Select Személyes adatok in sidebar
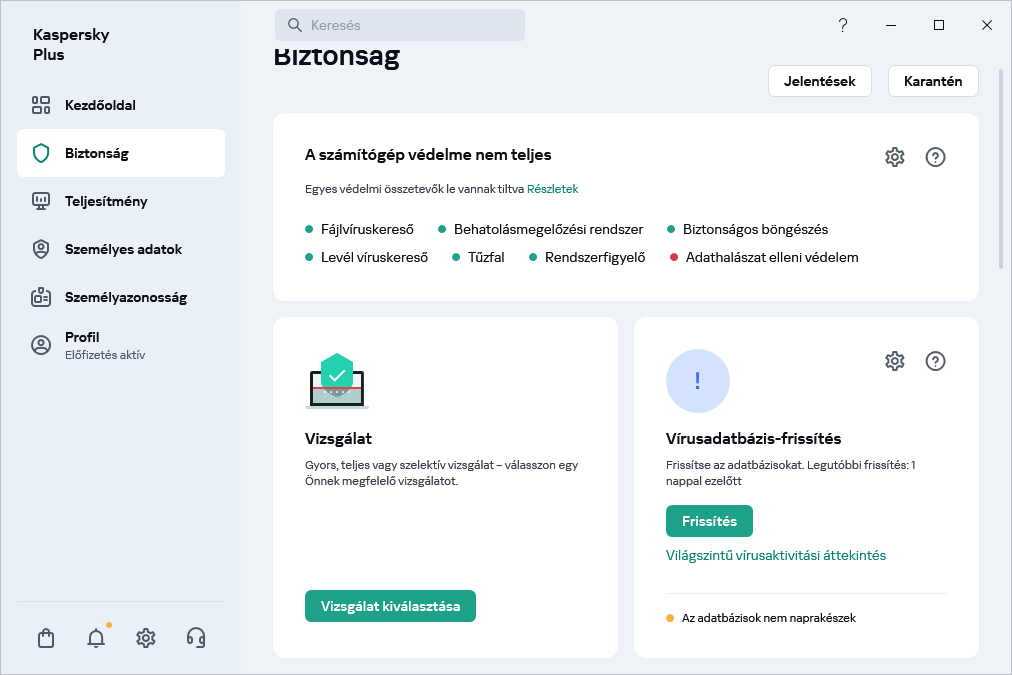This screenshot has width=1012, height=675. point(123,249)
